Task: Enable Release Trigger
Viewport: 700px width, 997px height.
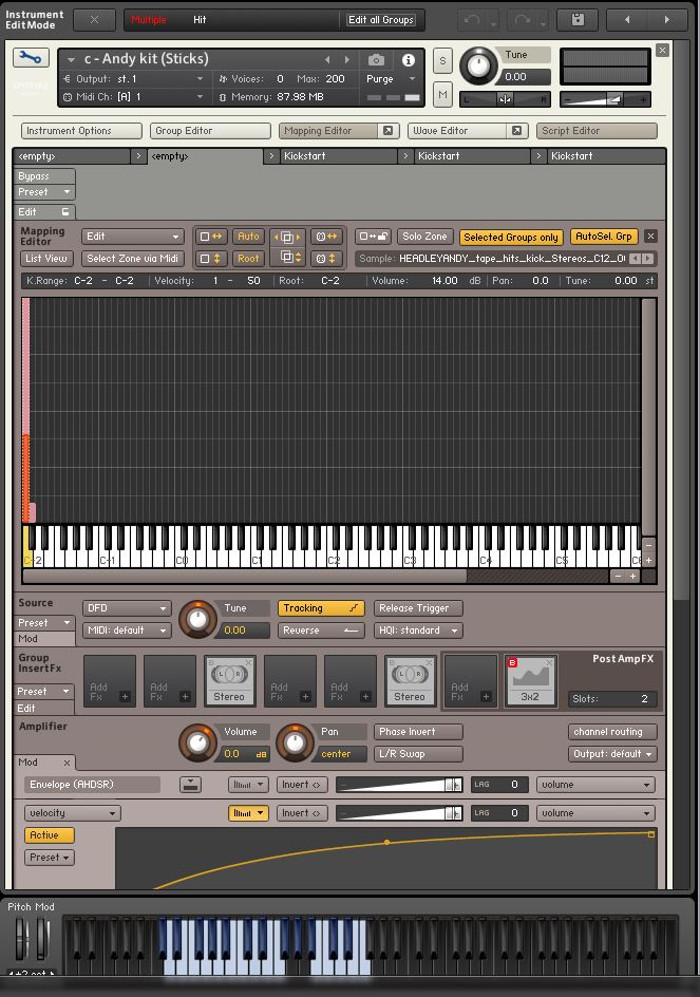Action: coord(418,609)
